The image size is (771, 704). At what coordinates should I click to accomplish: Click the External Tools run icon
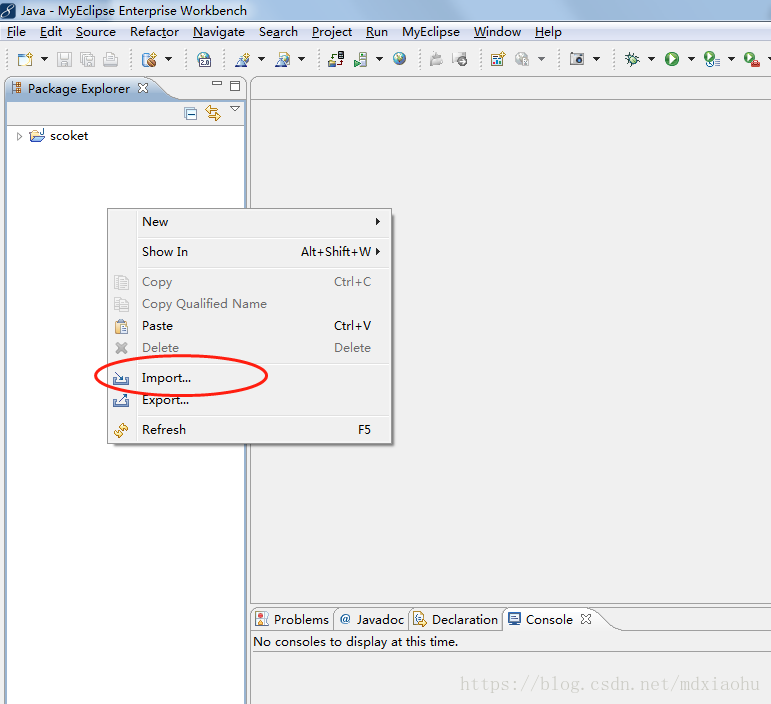click(751, 59)
